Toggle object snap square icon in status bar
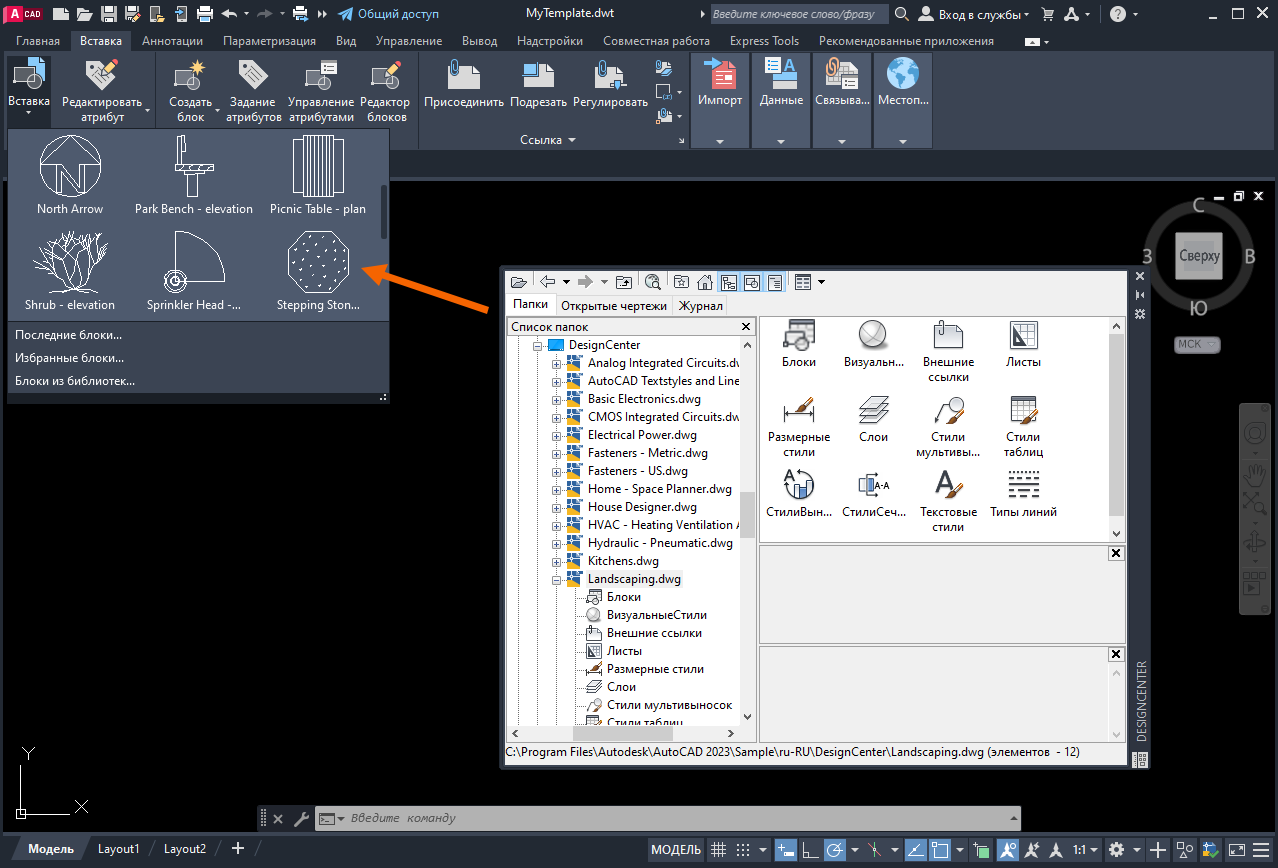The width and height of the screenshot is (1278, 868). [x=941, y=850]
